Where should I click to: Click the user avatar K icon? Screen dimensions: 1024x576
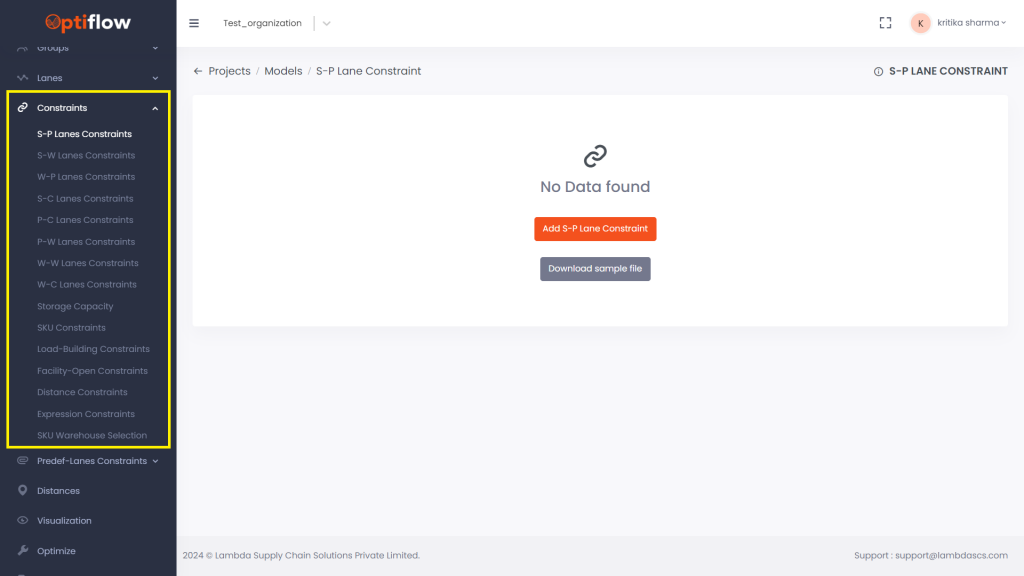coord(920,23)
